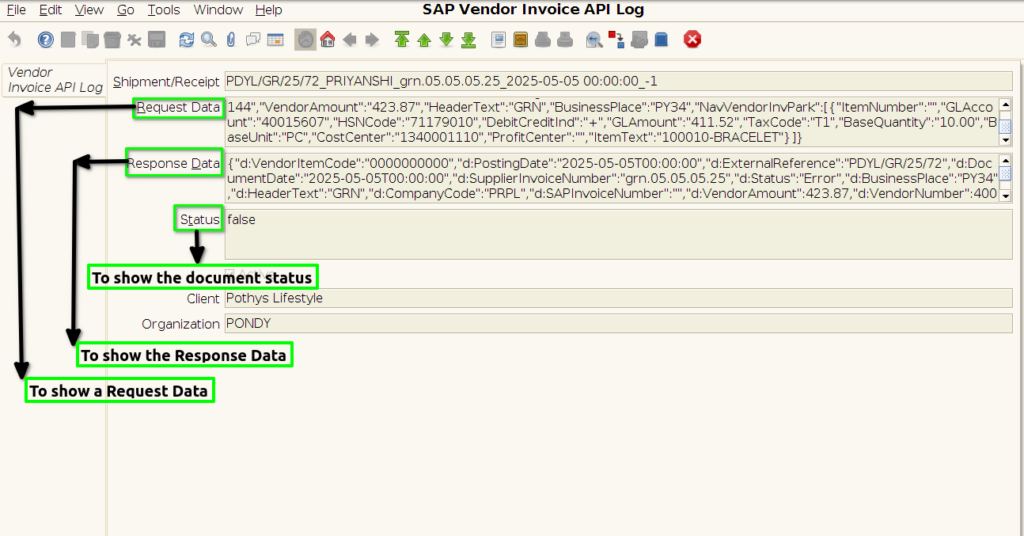Click the Request Data scrollbar up arrow
The height and width of the screenshot is (536, 1024).
[x=1006, y=104]
